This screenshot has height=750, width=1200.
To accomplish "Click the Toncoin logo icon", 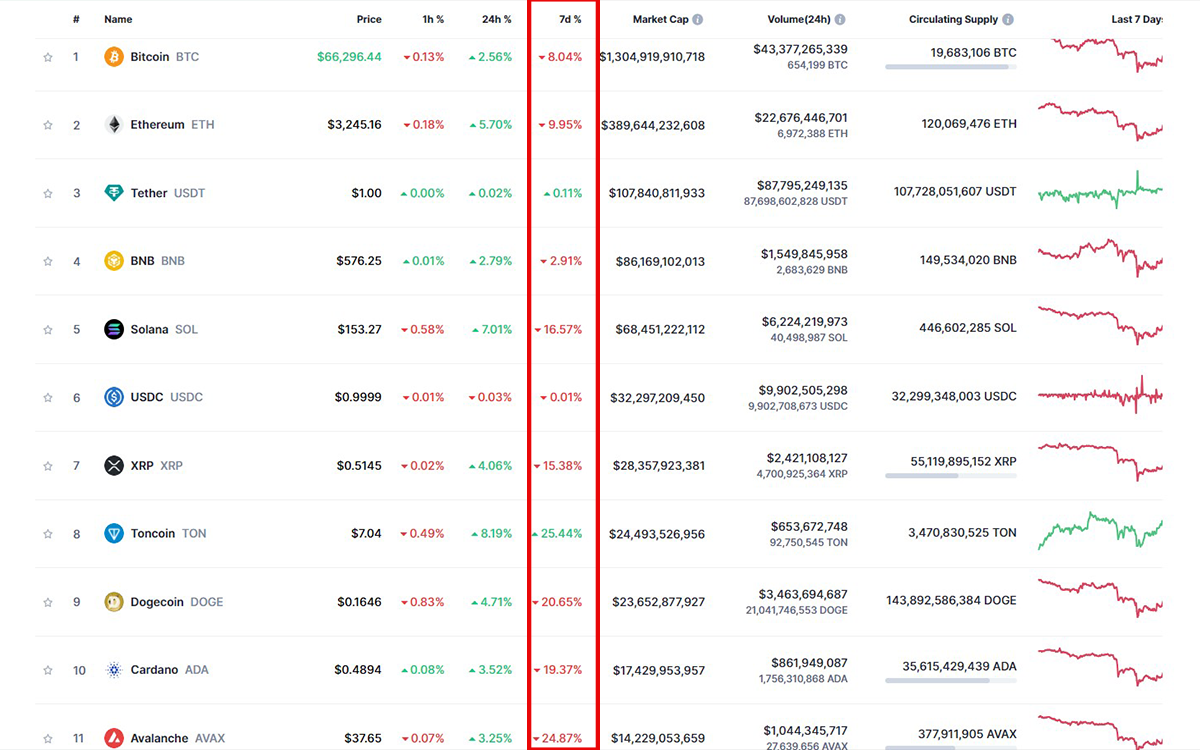I will (114, 534).
